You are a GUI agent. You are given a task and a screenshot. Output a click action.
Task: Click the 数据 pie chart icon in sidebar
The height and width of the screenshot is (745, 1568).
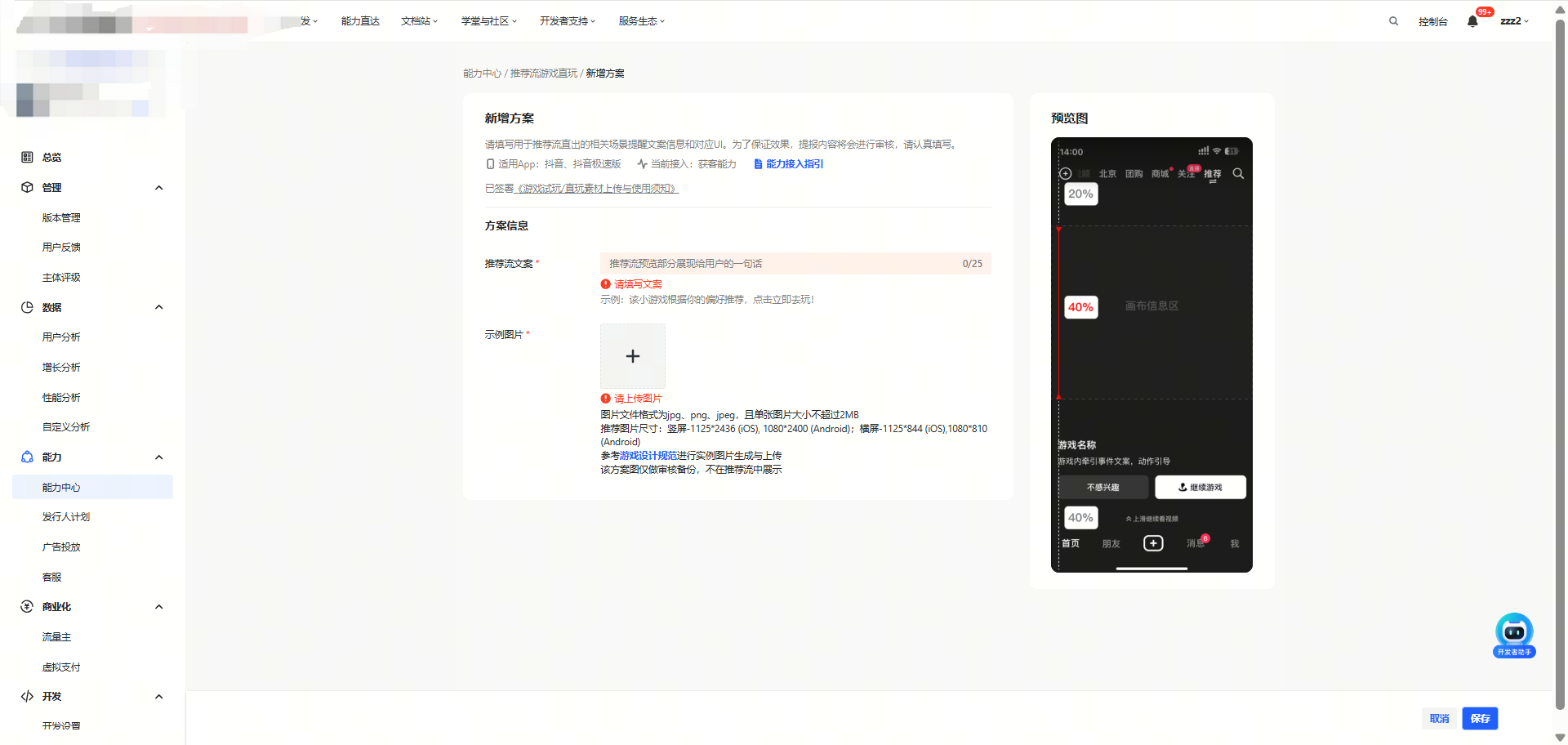click(27, 307)
